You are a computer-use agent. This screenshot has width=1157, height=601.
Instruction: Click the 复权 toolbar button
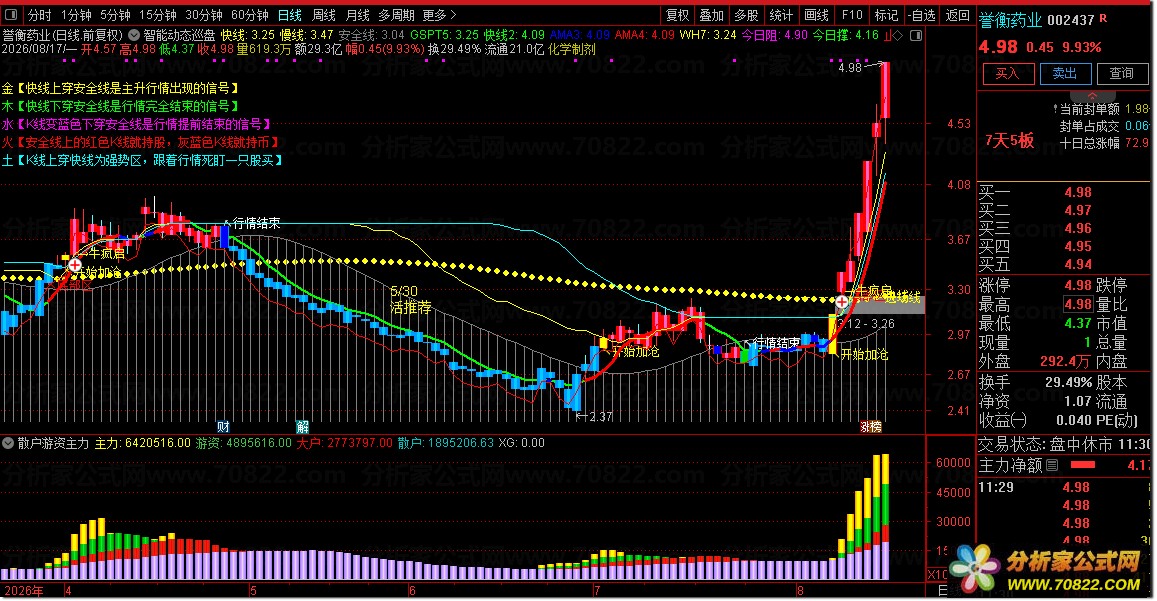[x=677, y=15]
